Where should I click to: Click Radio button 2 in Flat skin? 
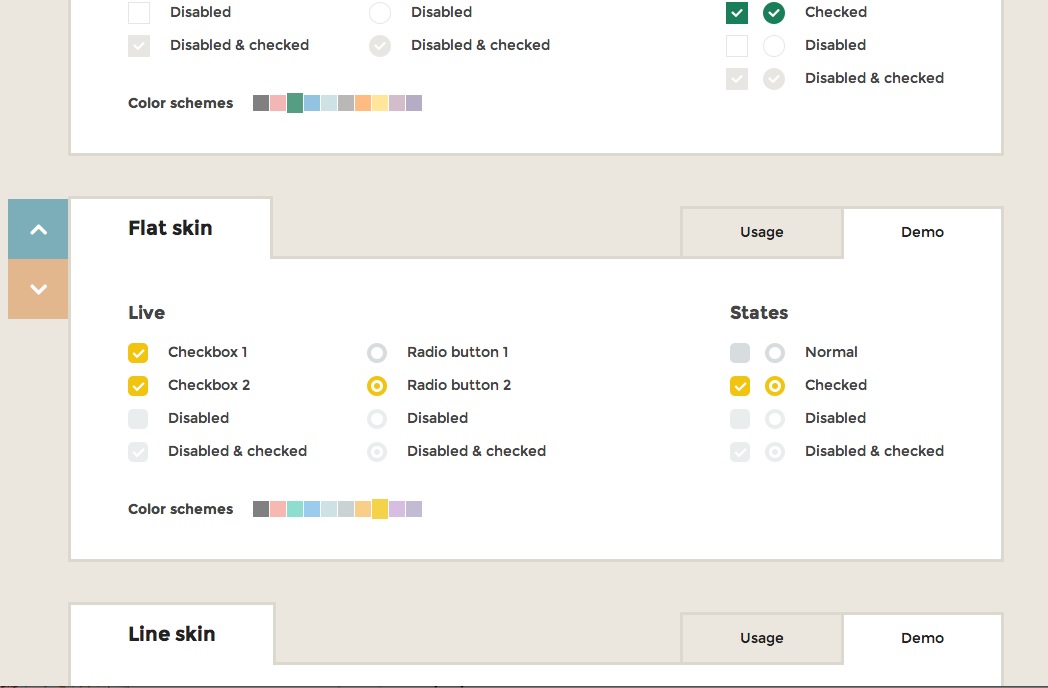click(377, 386)
